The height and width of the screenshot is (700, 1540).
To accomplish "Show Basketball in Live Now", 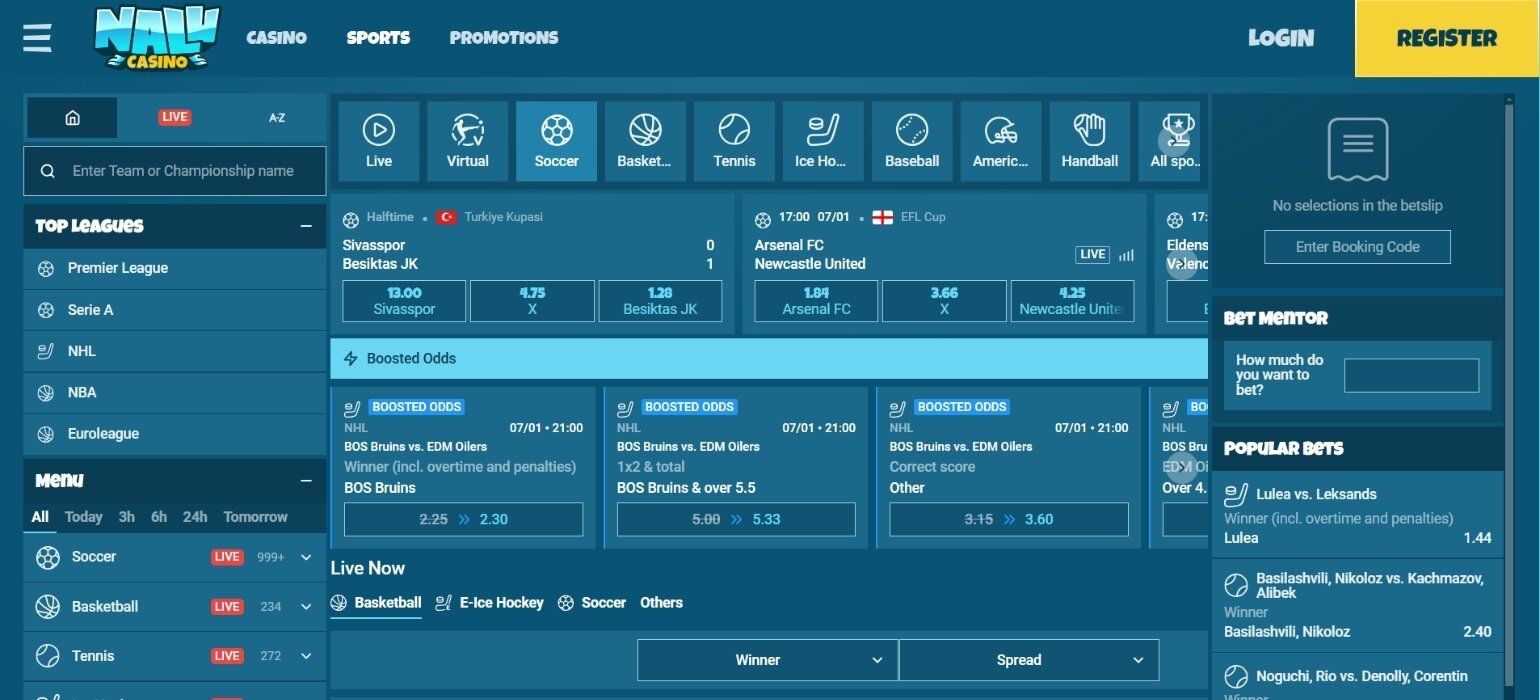I will tap(376, 603).
